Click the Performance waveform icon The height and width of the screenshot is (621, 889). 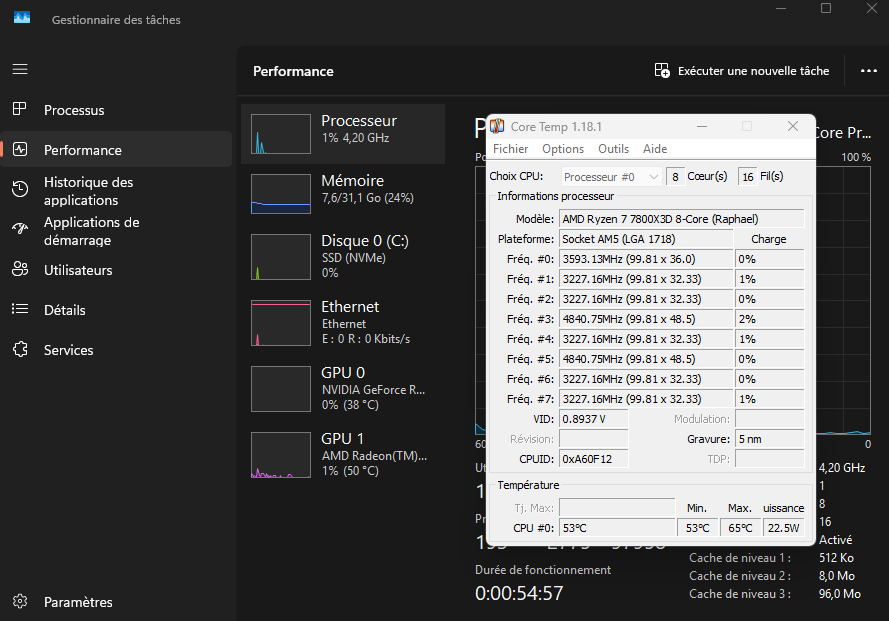(x=20, y=149)
